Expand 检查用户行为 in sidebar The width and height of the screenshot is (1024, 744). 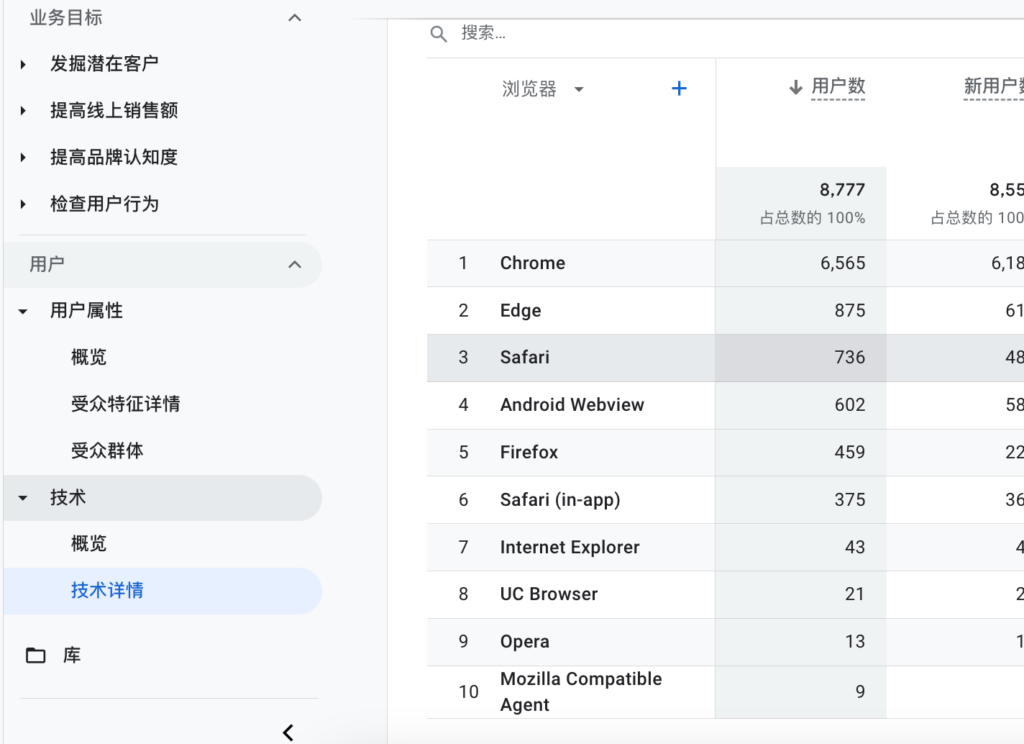pyautogui.click(x=24, y=204)
